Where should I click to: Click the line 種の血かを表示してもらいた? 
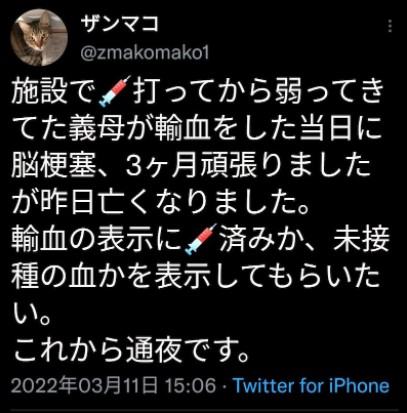[x=195, y=276]
